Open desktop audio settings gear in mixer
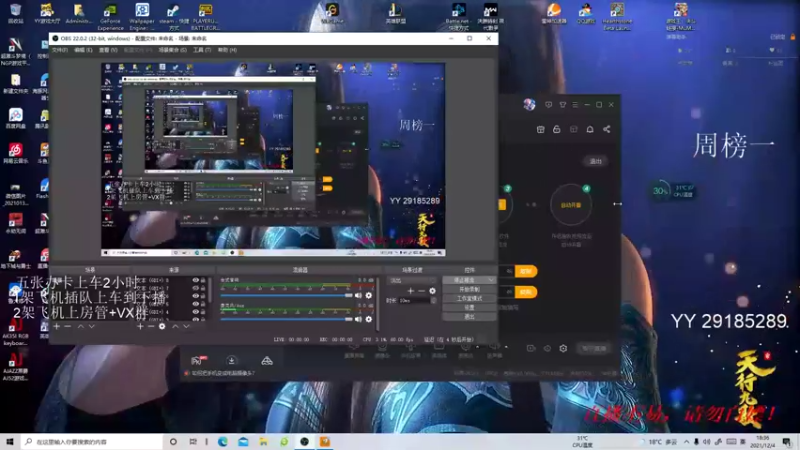800x450 pixels. [368, 295]
